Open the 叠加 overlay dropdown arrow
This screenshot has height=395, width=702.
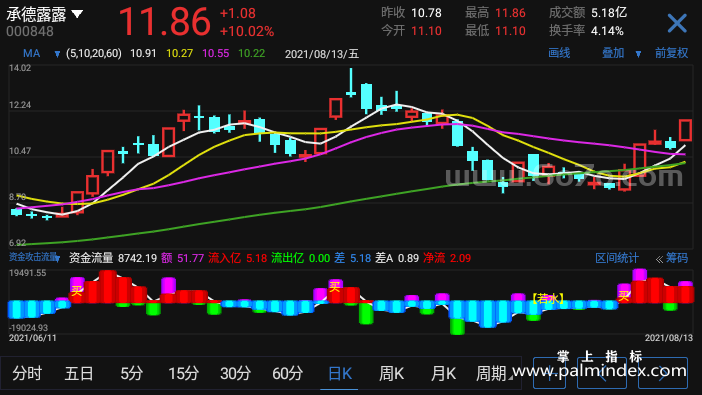click(638, 54)
